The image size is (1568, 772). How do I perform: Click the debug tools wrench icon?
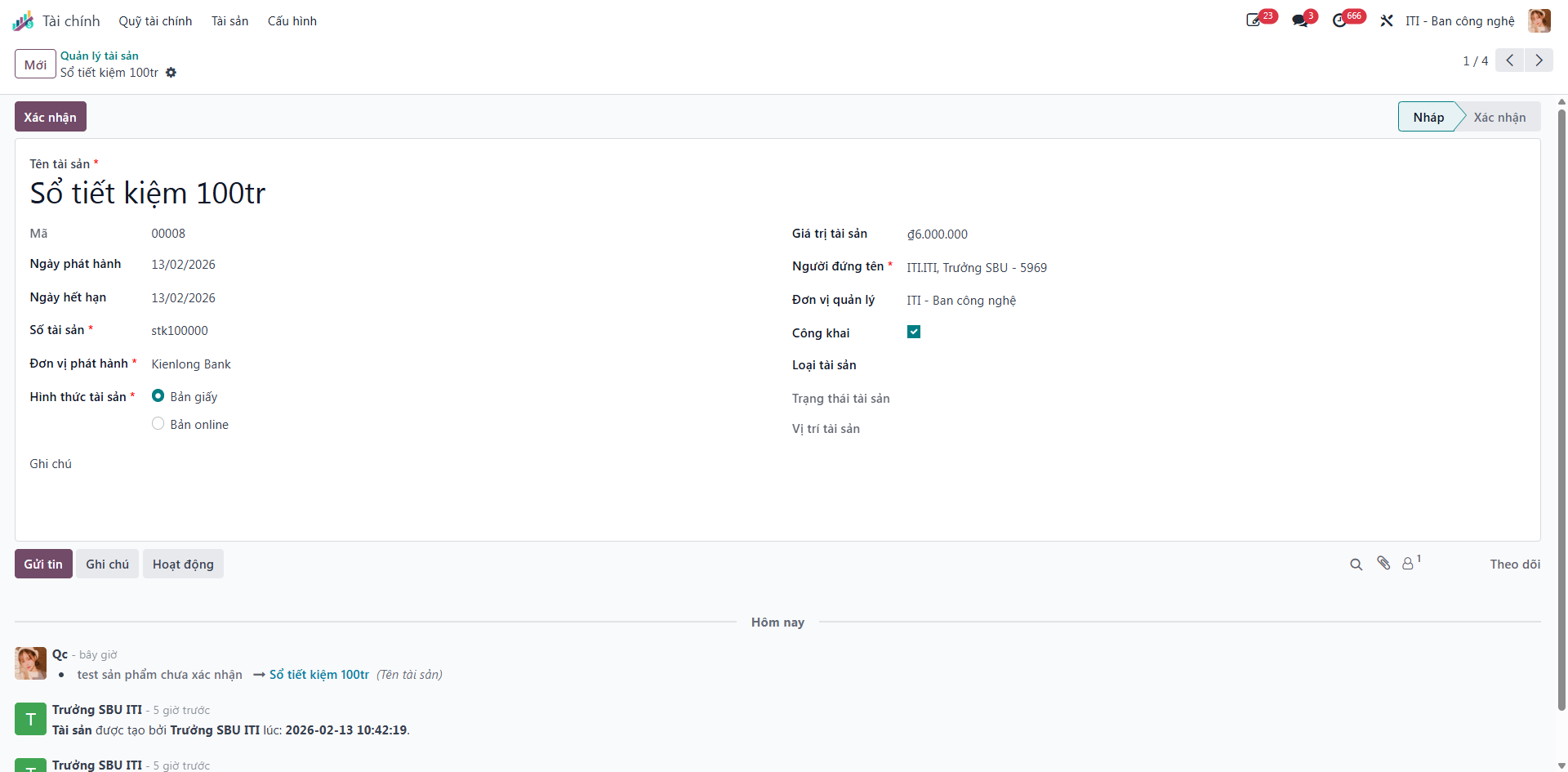coord(1387,20)
